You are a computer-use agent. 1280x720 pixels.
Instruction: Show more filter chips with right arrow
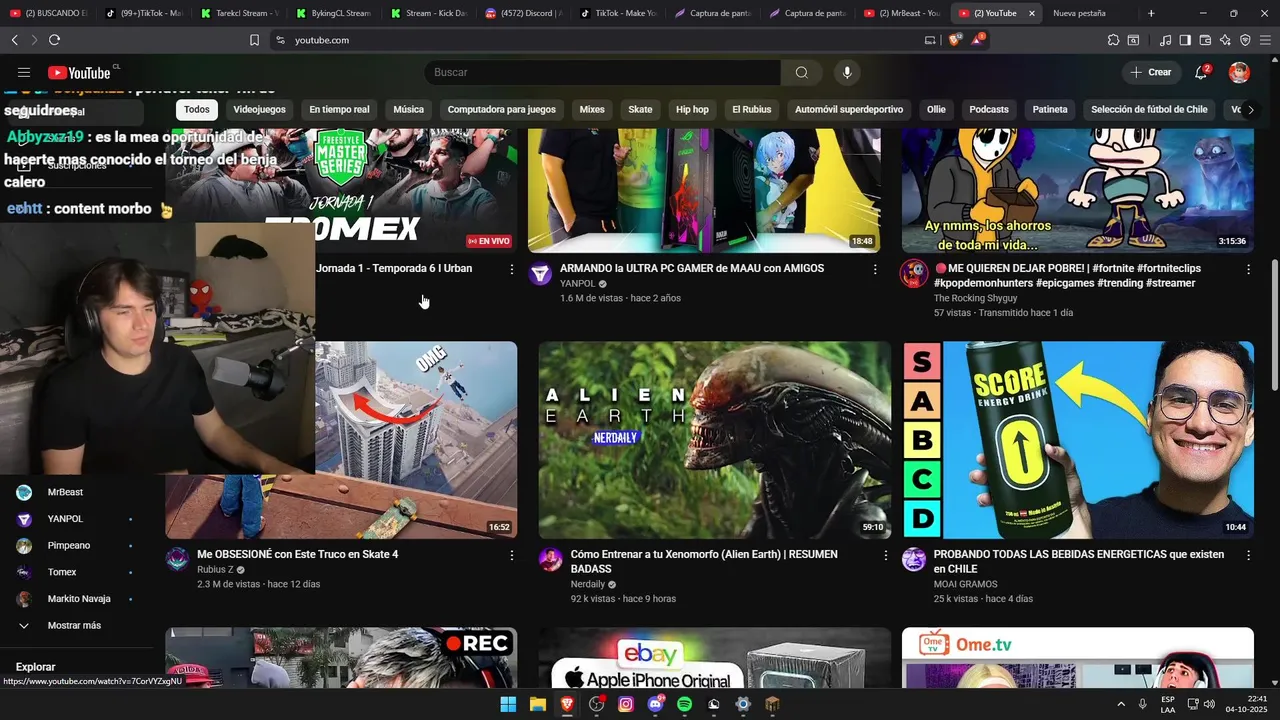tap(1250, 109)
